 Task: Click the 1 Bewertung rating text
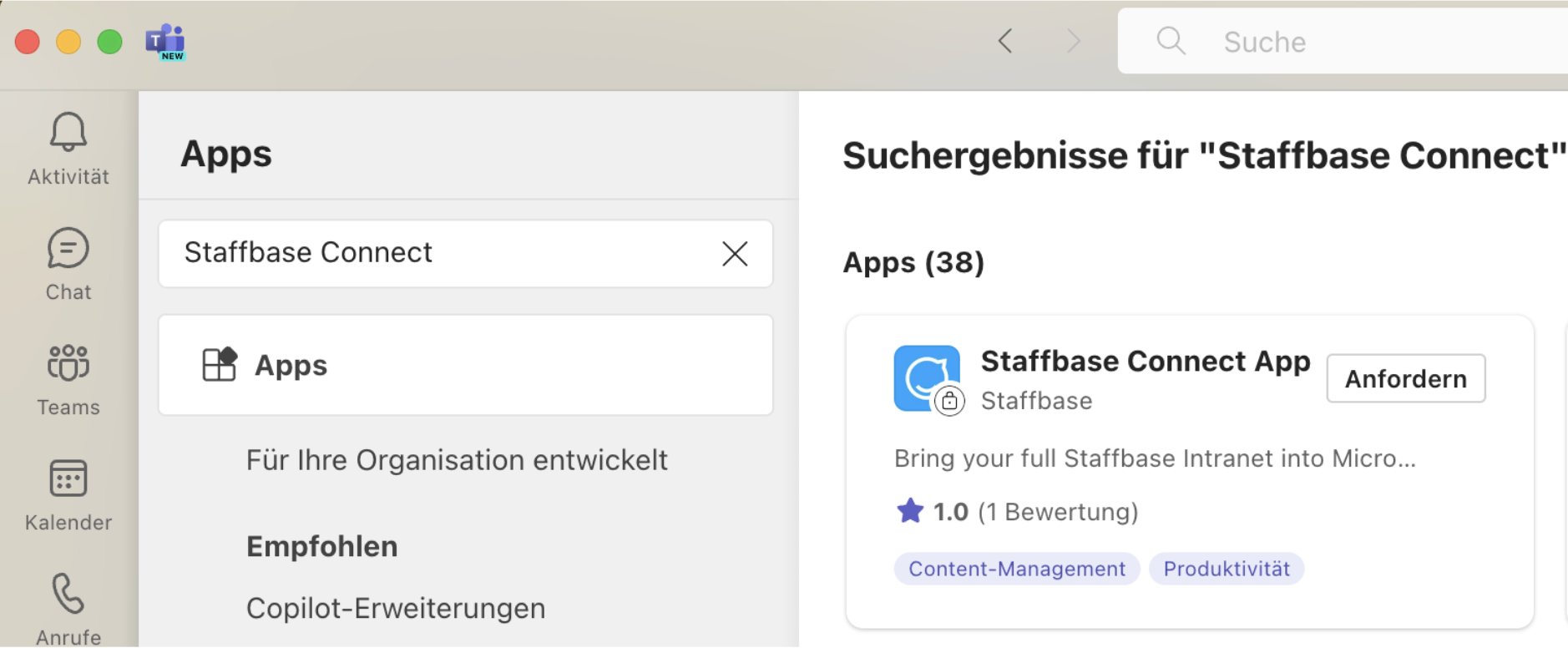click(x=1058, y=512)
